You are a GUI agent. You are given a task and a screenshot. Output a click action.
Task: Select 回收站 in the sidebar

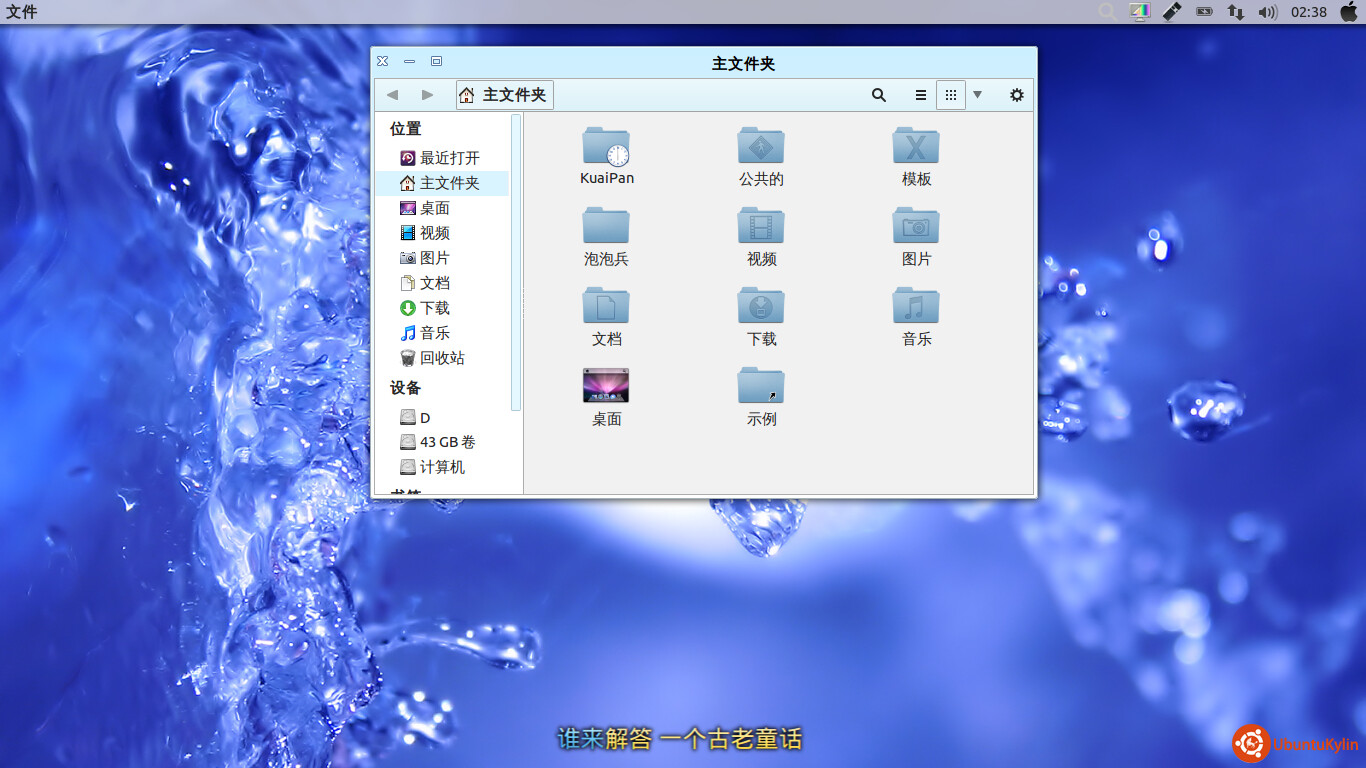point(441,358)
